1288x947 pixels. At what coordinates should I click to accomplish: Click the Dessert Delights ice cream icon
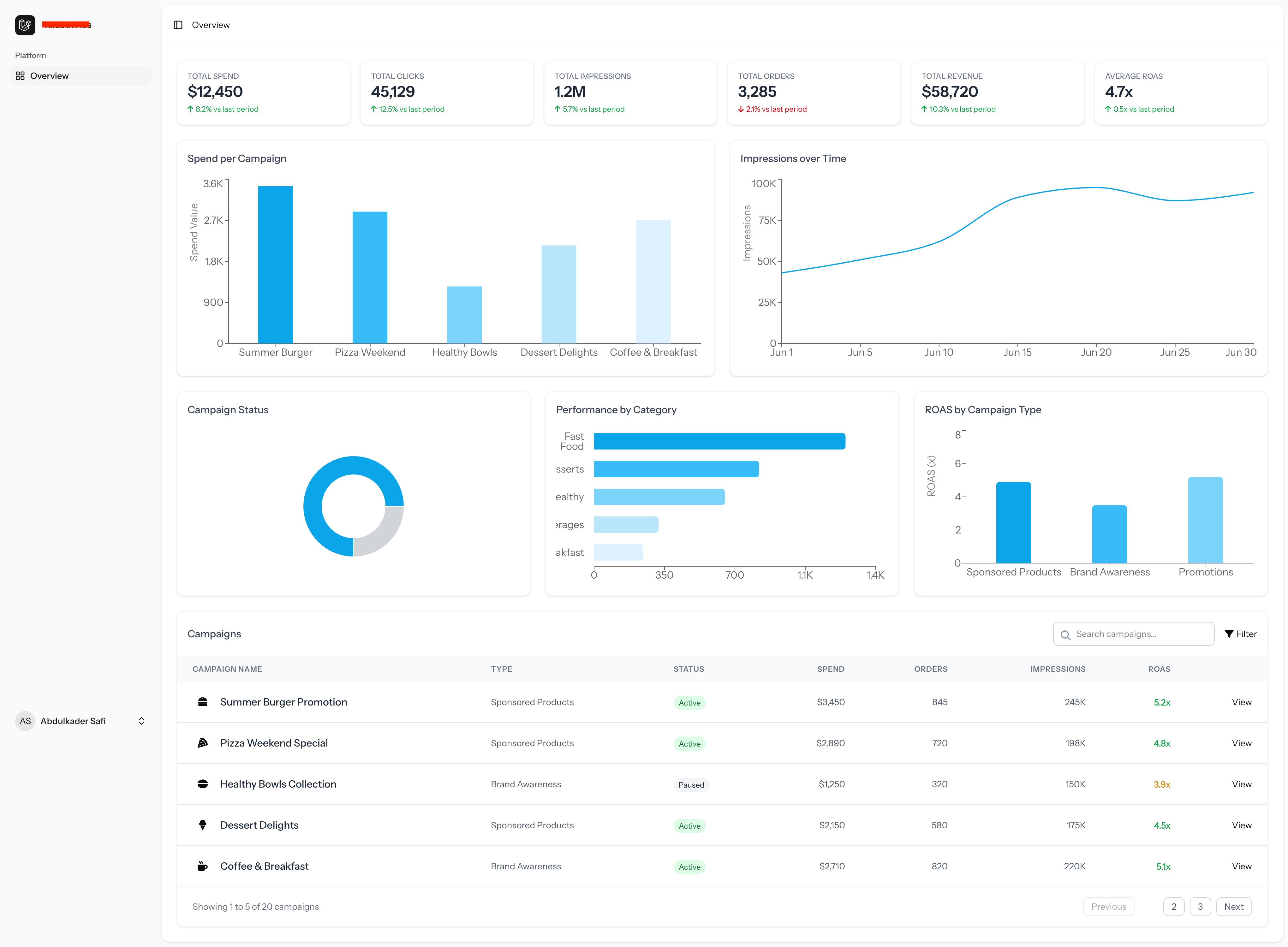[202, 825]
